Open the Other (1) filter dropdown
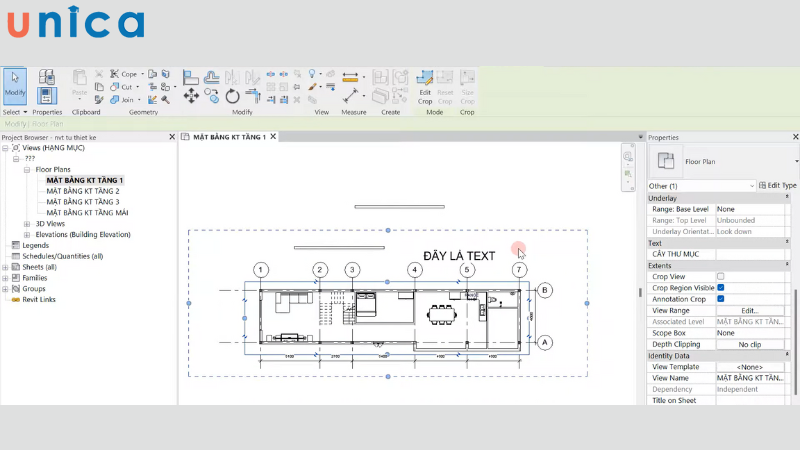Viewport: 800px width, 450px height. 701,186
